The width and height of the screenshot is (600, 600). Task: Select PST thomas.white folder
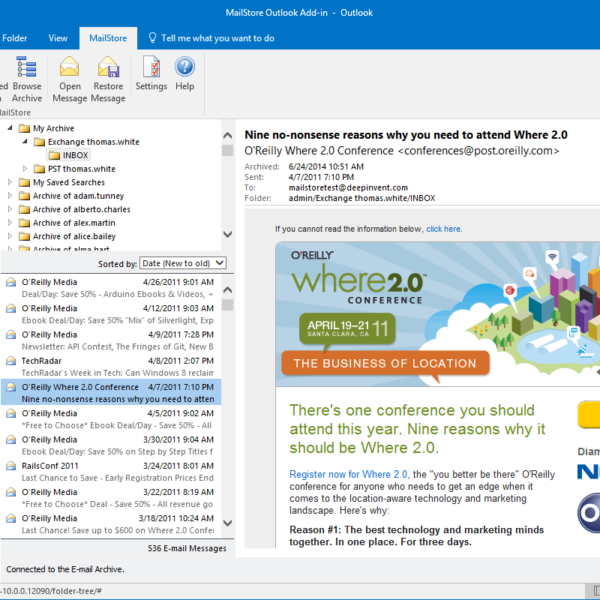pyautogui.click(x=75, y=169)
